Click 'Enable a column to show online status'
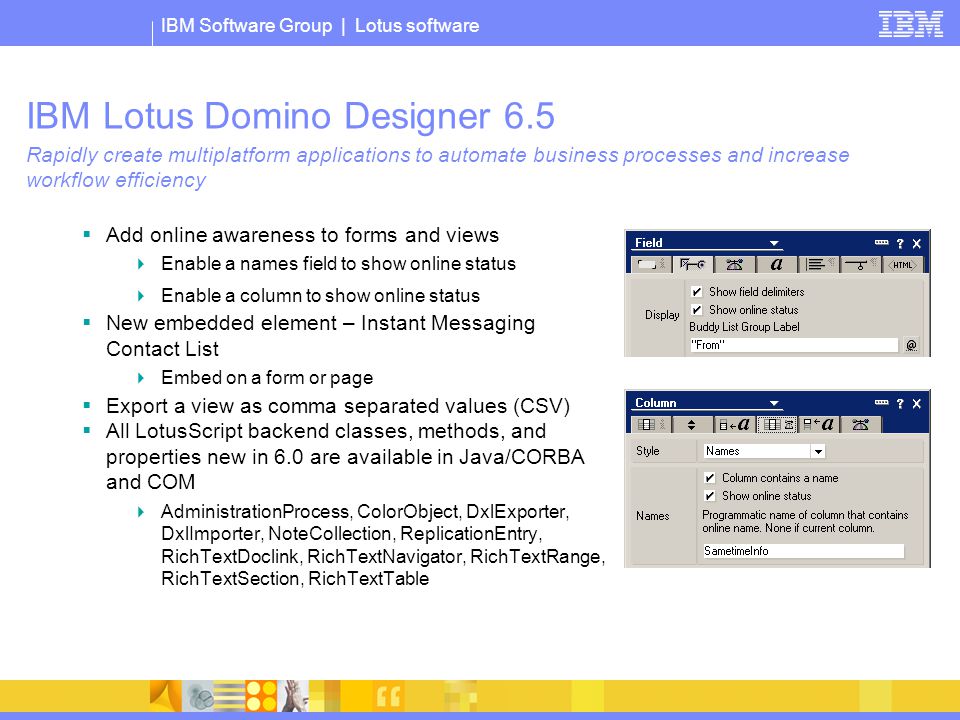 coord(320,296)
